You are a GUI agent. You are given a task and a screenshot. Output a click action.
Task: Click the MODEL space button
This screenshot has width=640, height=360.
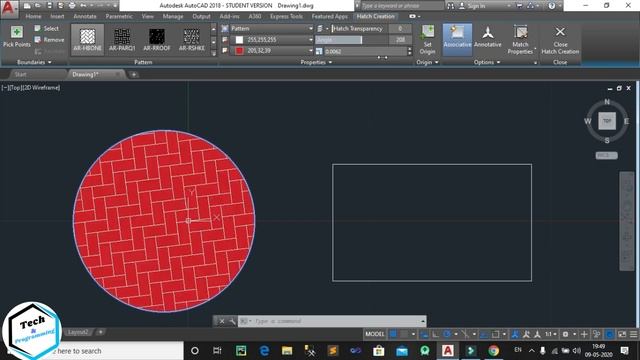point(375,334)
